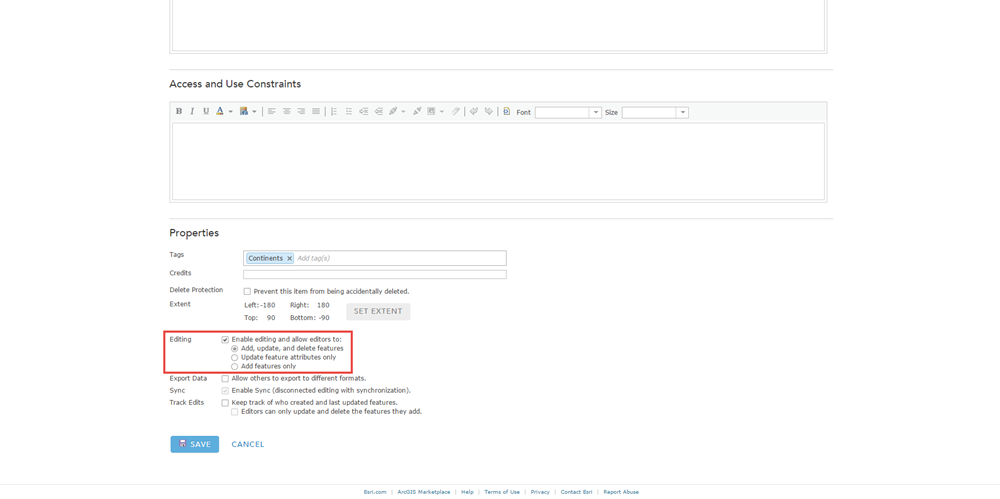Align text right in the editor
The width and height of the screenshot is (1000, 499).
click(x=301, y=111)
